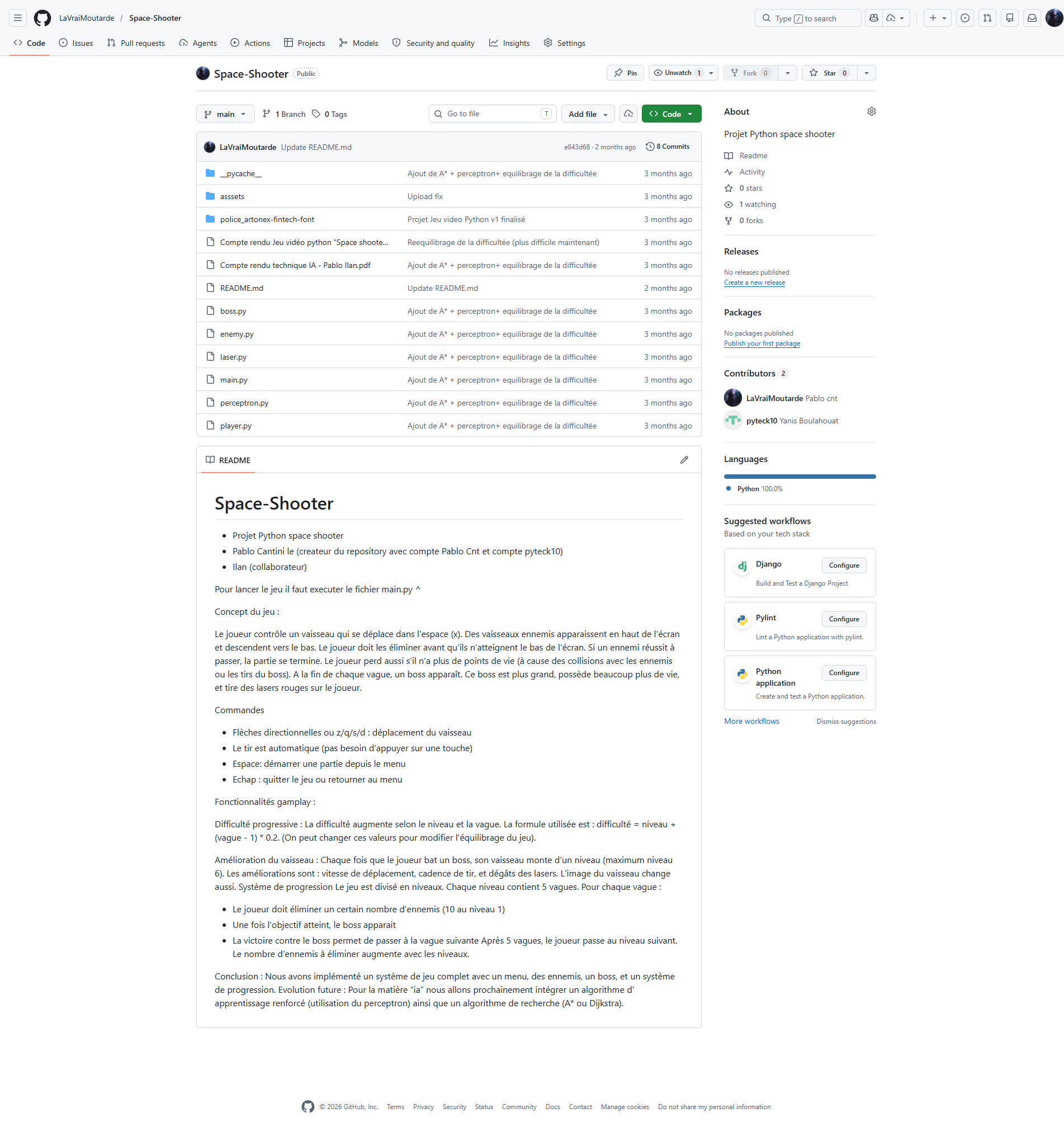Open the Insights tab
Screen dimensions: 1064x1136
pos(509,44)
